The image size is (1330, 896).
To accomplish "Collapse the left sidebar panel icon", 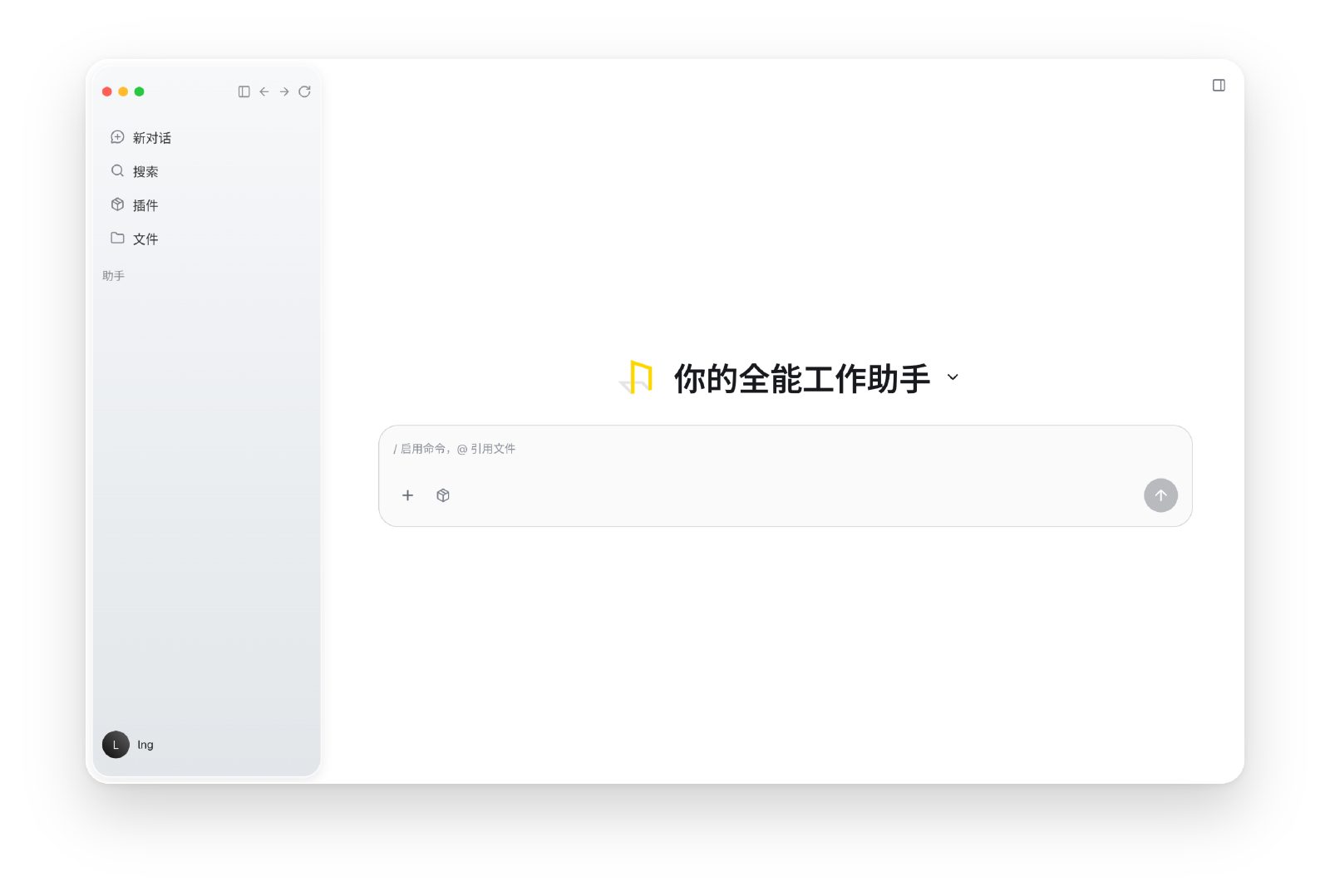I will pyautogui.click(x=244, y=91).
